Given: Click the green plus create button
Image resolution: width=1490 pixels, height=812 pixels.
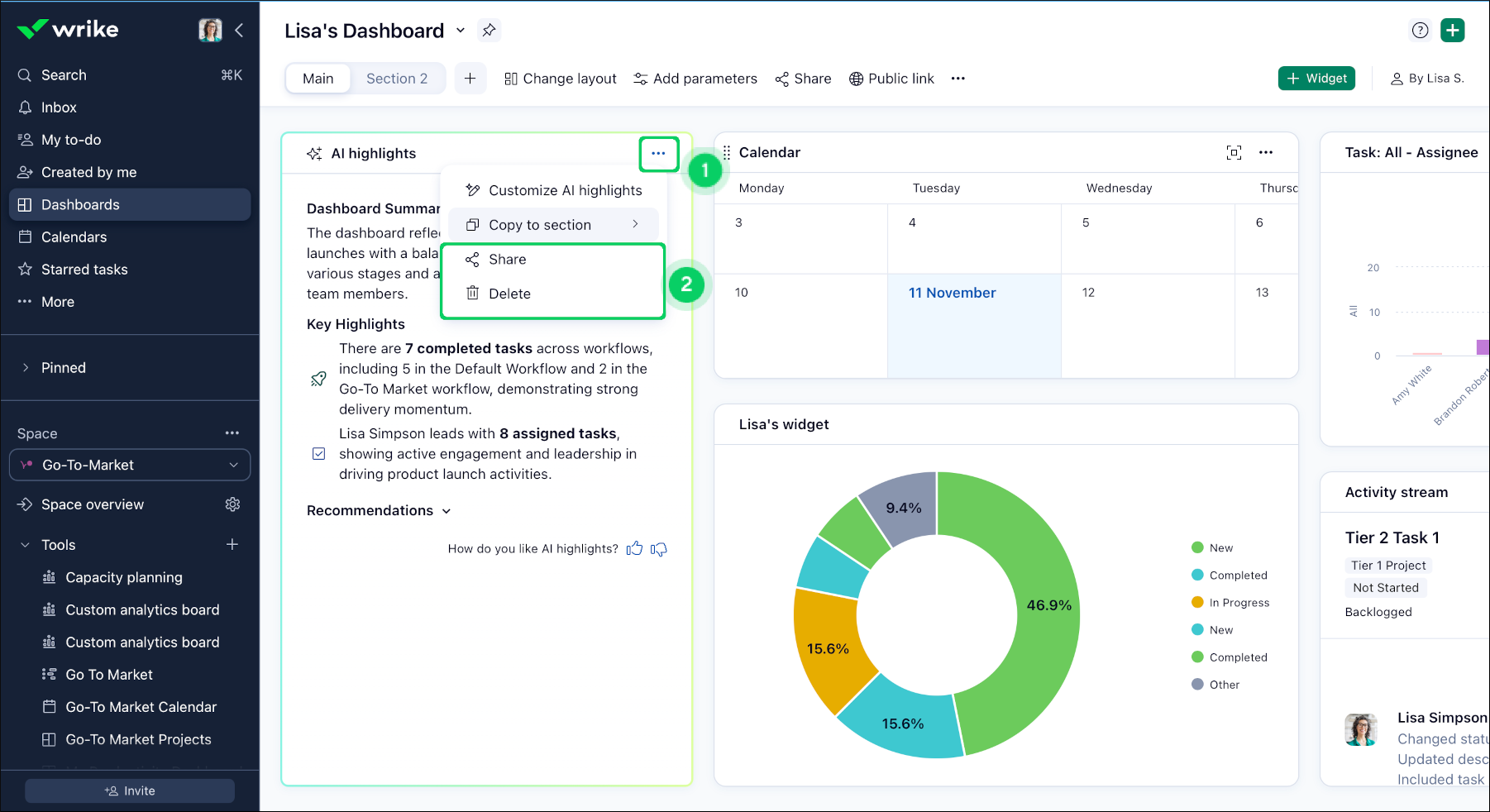Looking at the screenshot, I should click(x=1452, y=31).
